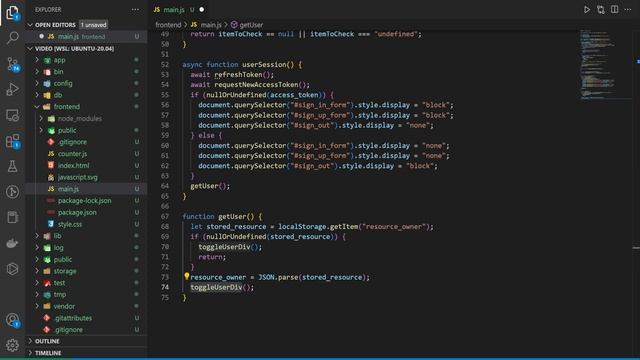Open package.json file
Image resolution: width=640 pixels, height=360 pixels.
click(77, 213)
